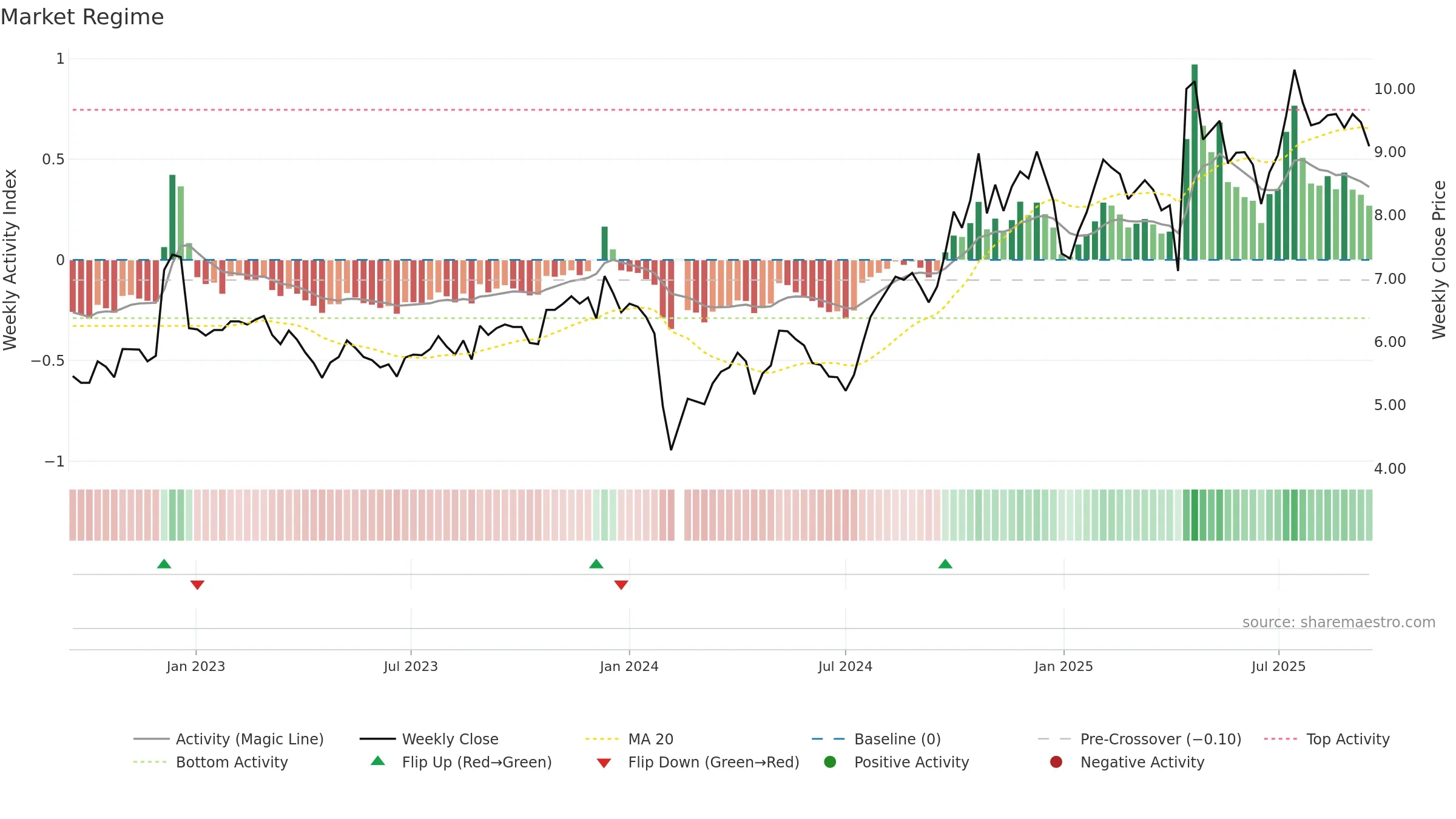
Task: Click the −0.5 activity index tick
Action: 47,360
